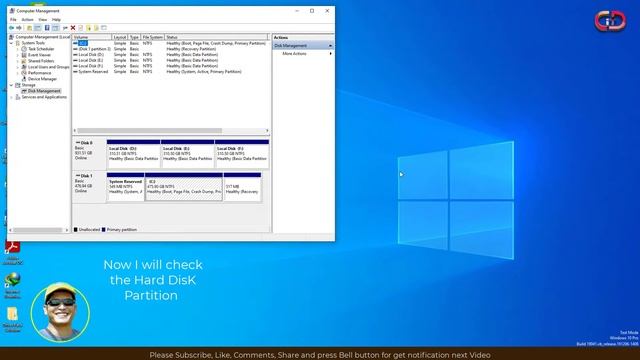
Task: Sort by the Status column header
Action: [x=216, y=37]
